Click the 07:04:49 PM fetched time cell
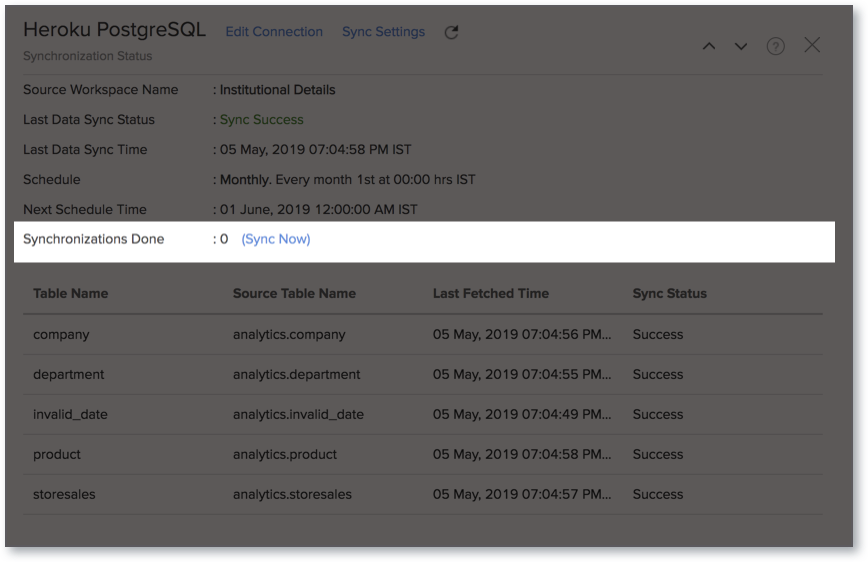 [521, 414]
